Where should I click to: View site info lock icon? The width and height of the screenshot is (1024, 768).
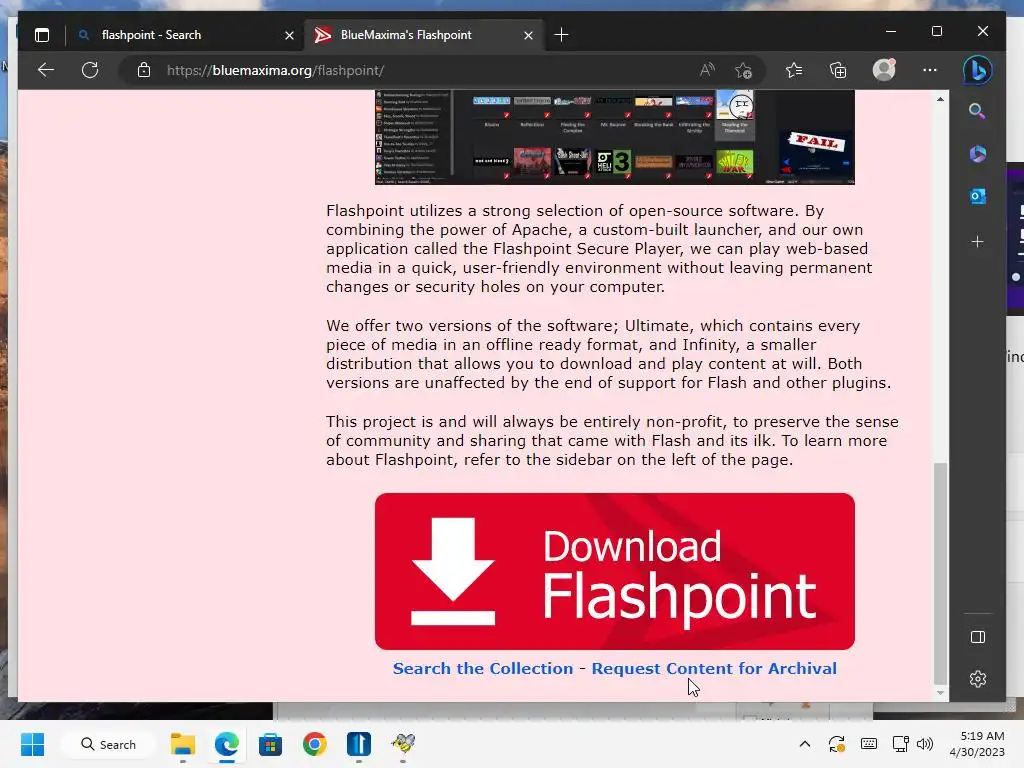click(144, 70)
